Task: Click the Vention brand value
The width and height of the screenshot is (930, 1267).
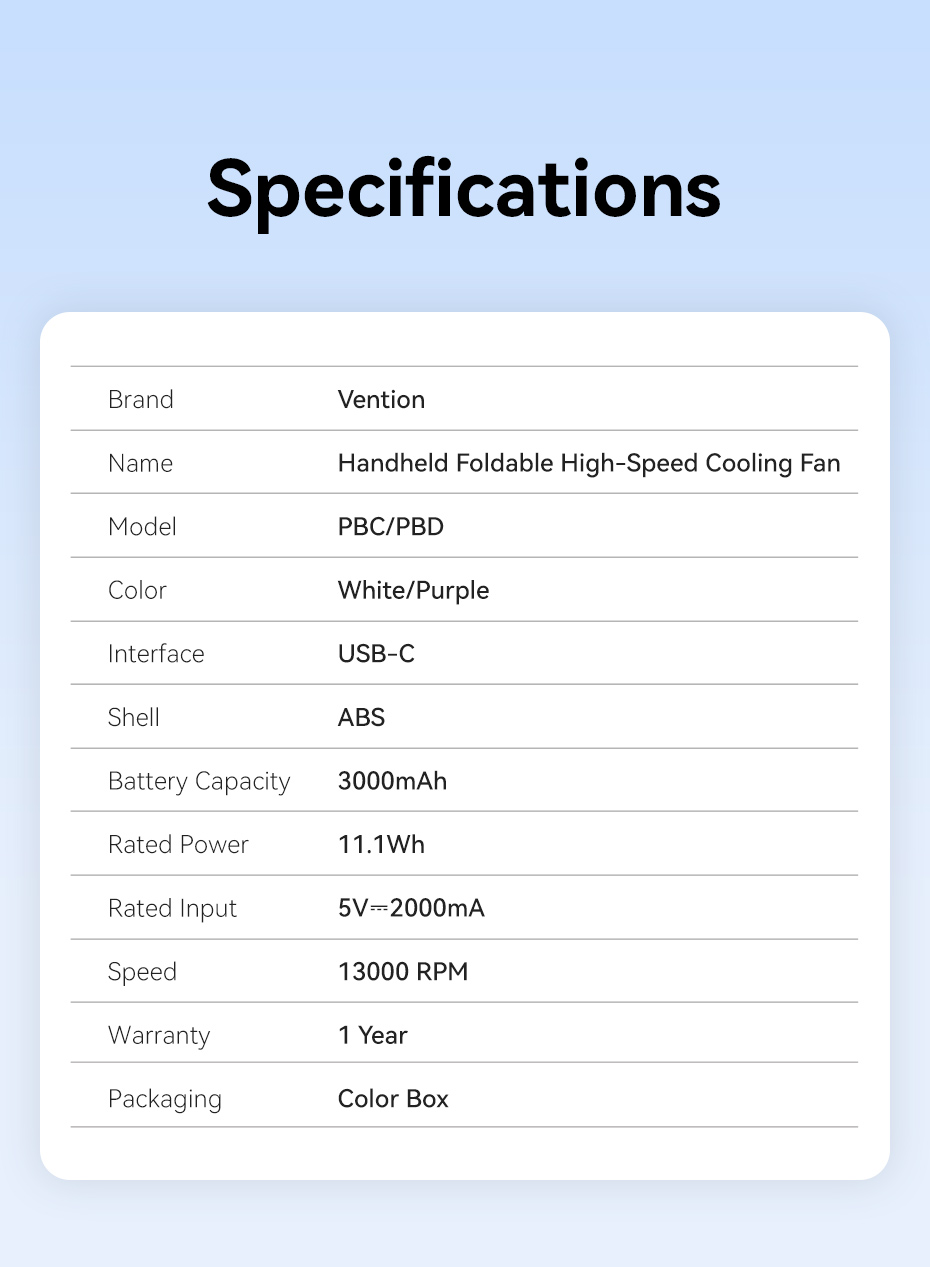Action: click(381, 400)
